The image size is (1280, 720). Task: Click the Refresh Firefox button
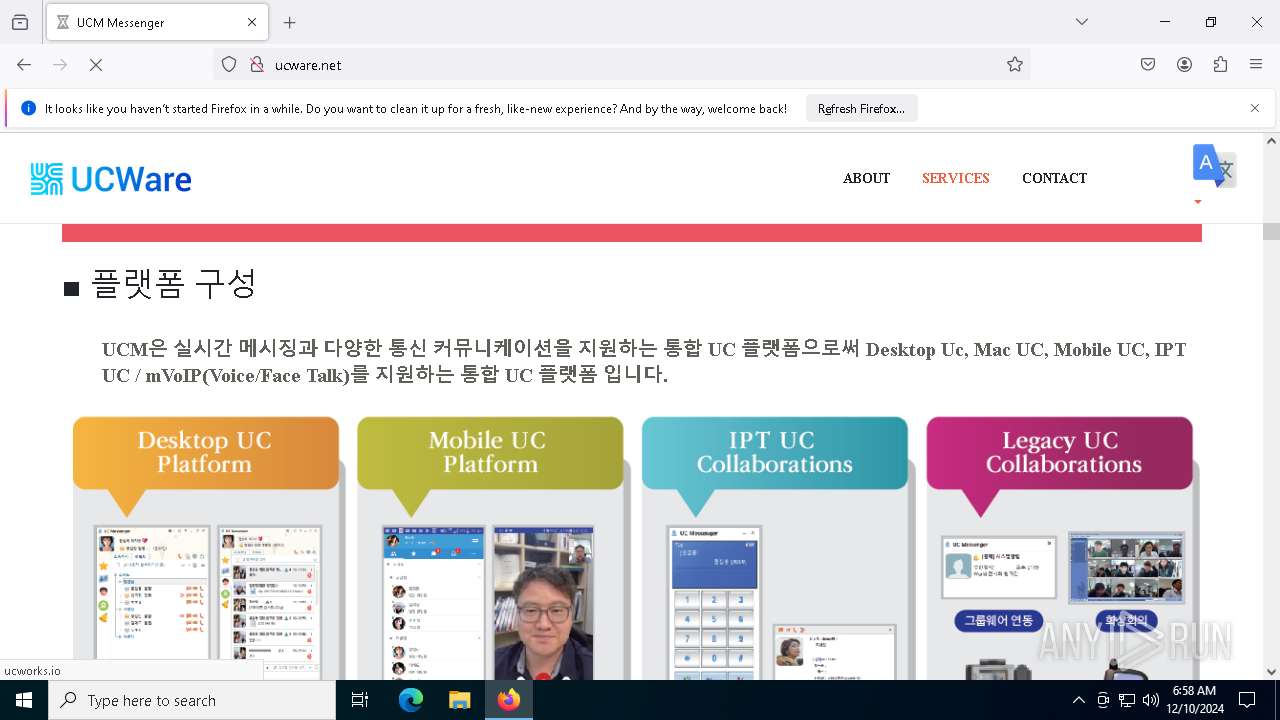click(x=861, y=108)
